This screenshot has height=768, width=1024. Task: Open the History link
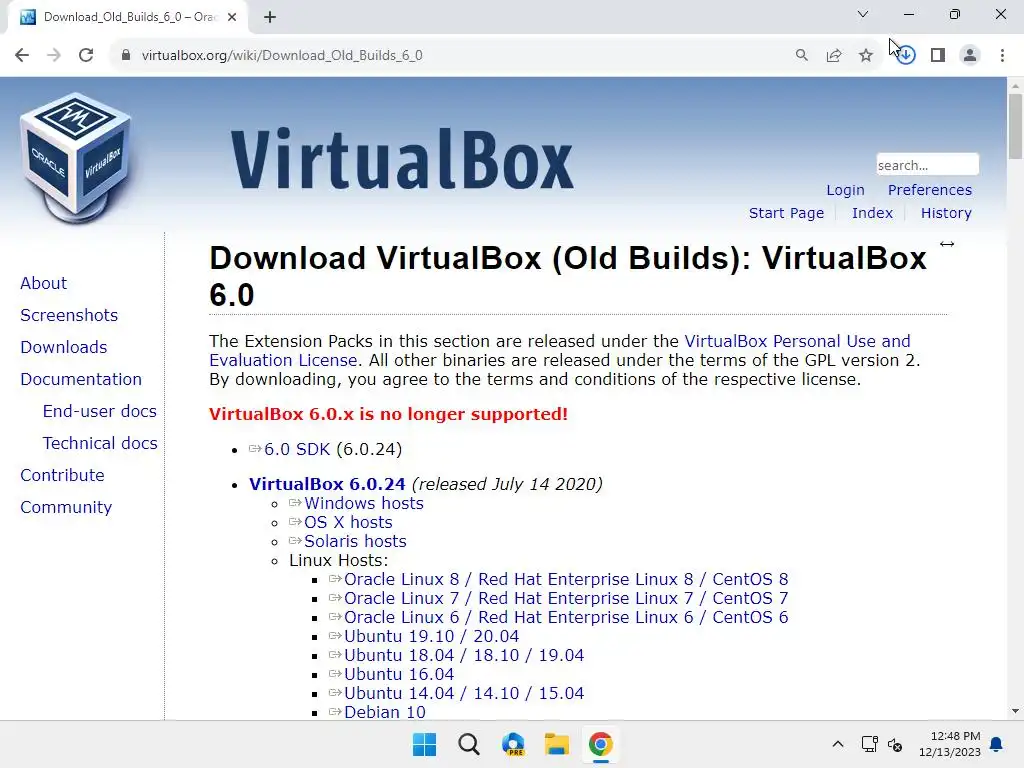click(946, 213)
